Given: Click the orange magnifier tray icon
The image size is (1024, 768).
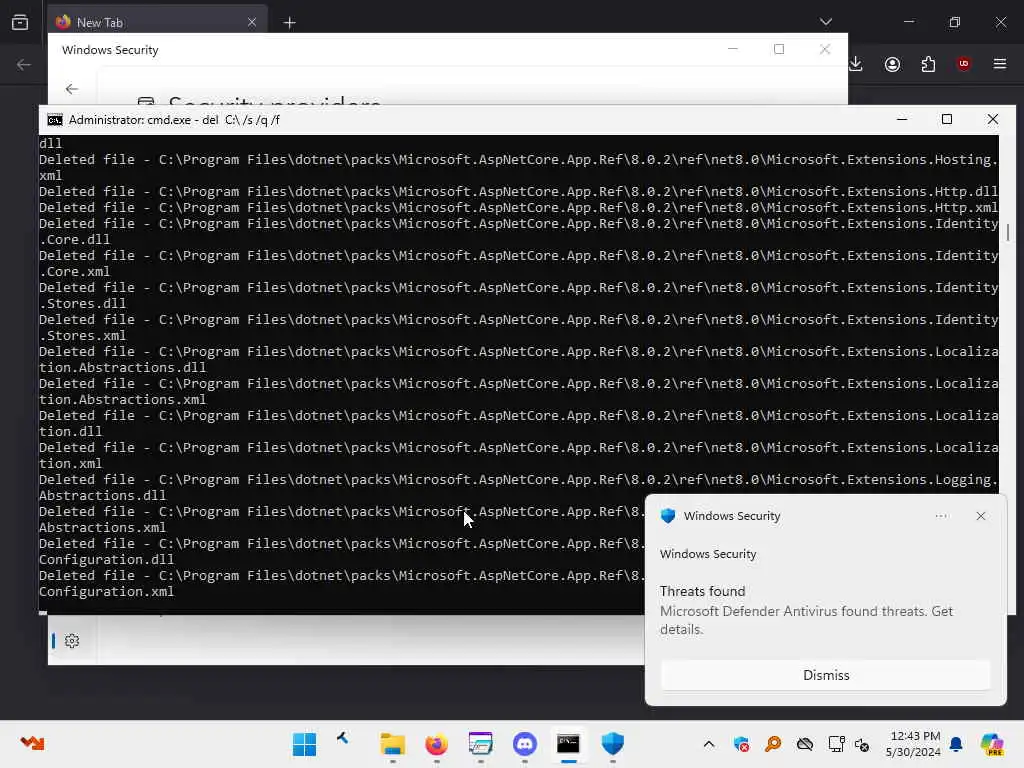Looking at the screenshot, I should pos(773,744).
